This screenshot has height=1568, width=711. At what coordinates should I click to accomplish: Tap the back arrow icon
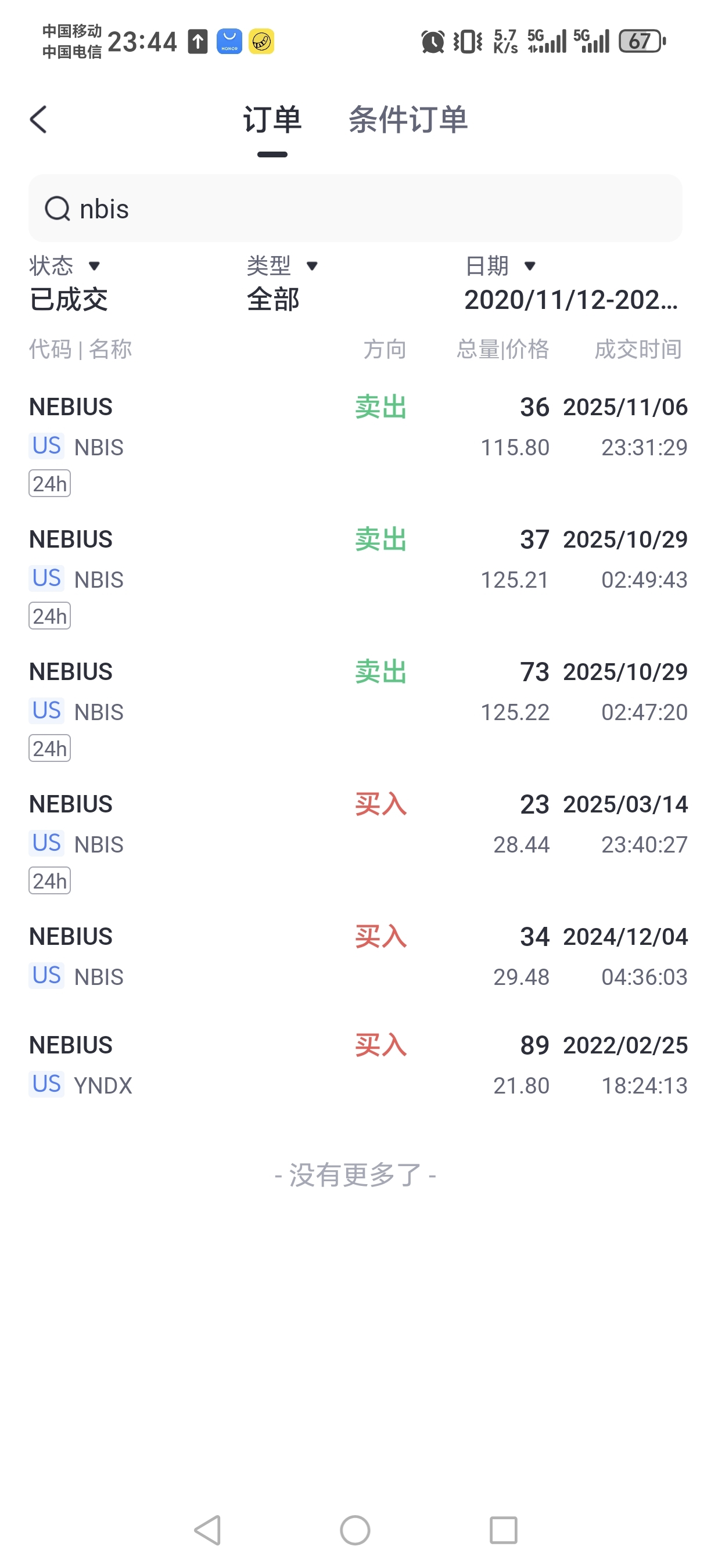(38, 119)
